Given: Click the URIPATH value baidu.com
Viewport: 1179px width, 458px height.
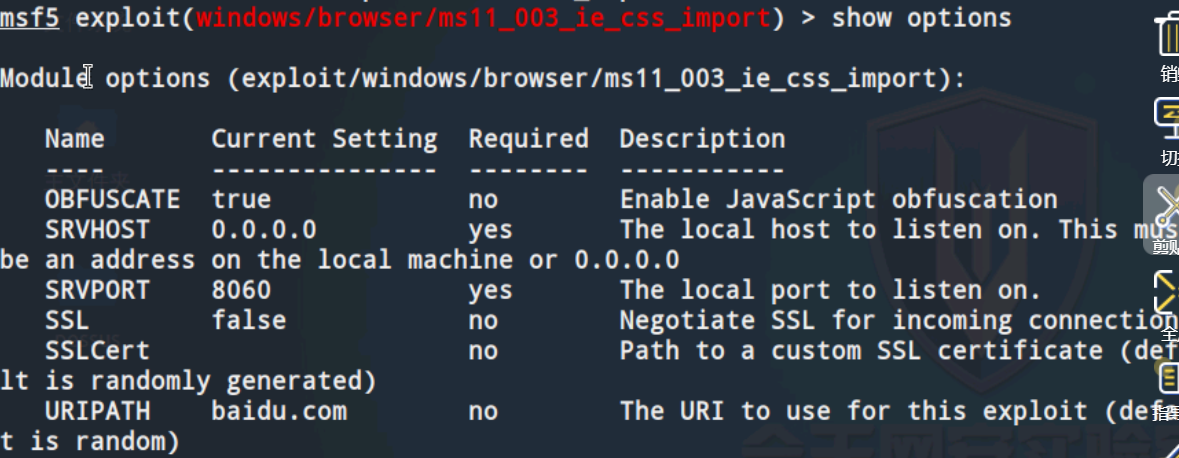Looking at the screenshot, I should pyautogui.click(x=279, y=411).
